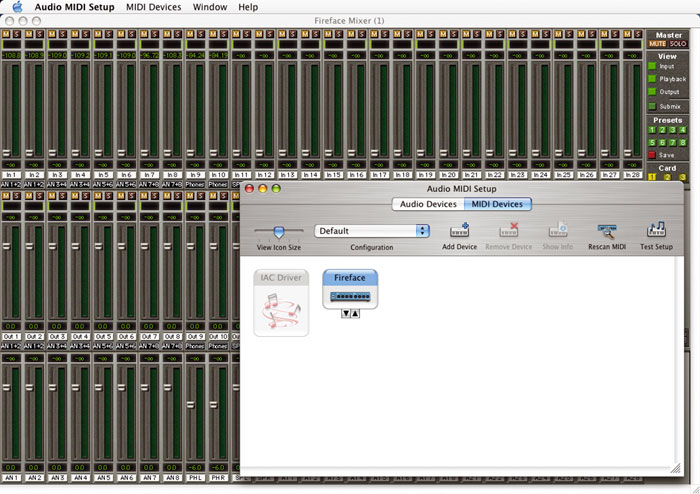The image size is (700, 494).
Task: Click the Rescan MIDI icon
Action: coord(606,231)
